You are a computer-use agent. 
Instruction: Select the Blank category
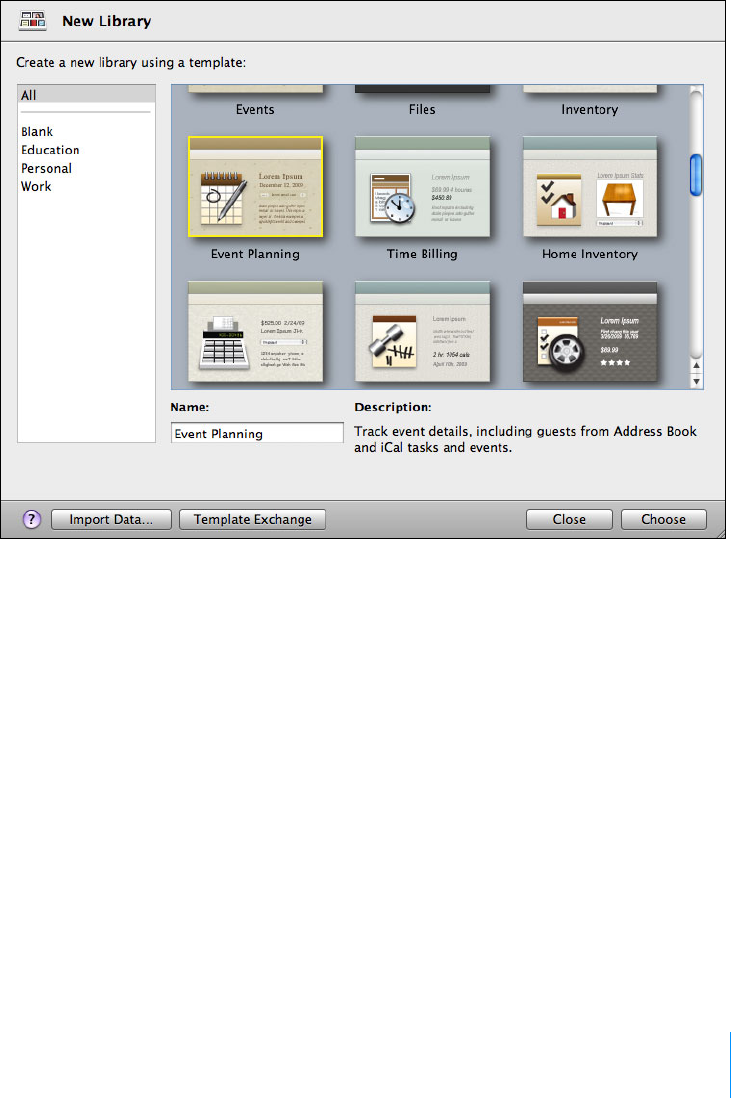coord(37,132)
